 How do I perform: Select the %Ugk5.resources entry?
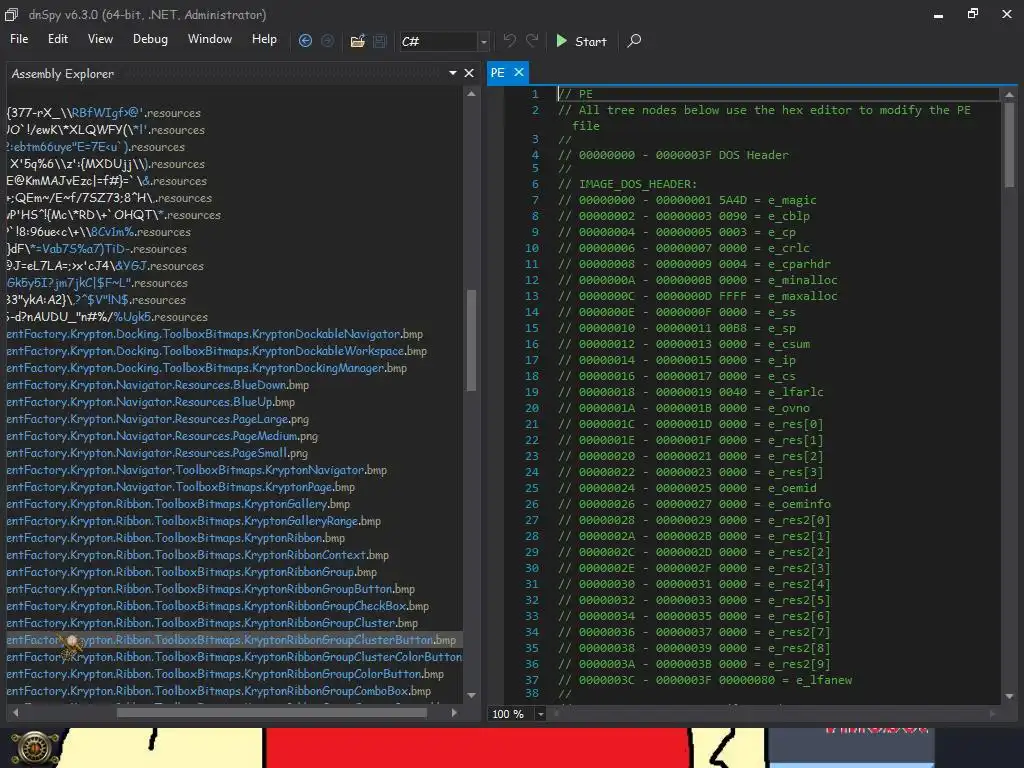(107, 317)
